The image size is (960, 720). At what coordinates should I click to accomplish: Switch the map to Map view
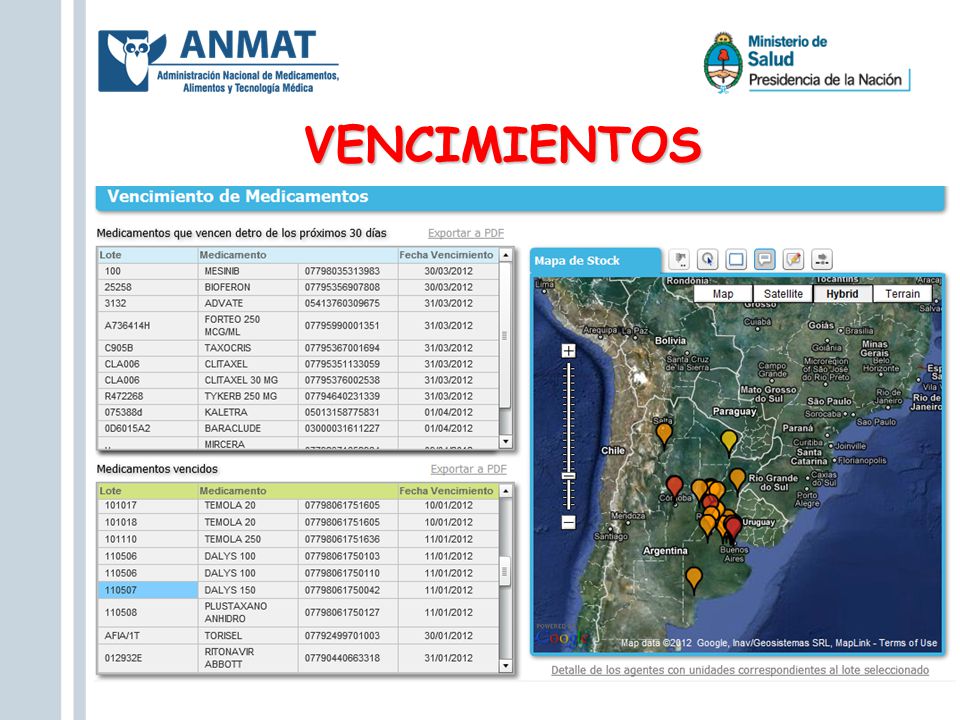point(722,294)
